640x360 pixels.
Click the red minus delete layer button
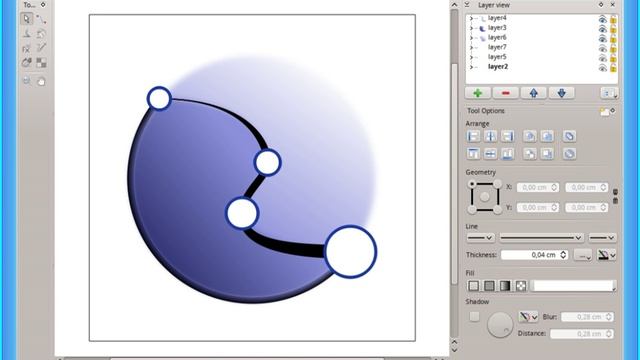pos(506,93)
